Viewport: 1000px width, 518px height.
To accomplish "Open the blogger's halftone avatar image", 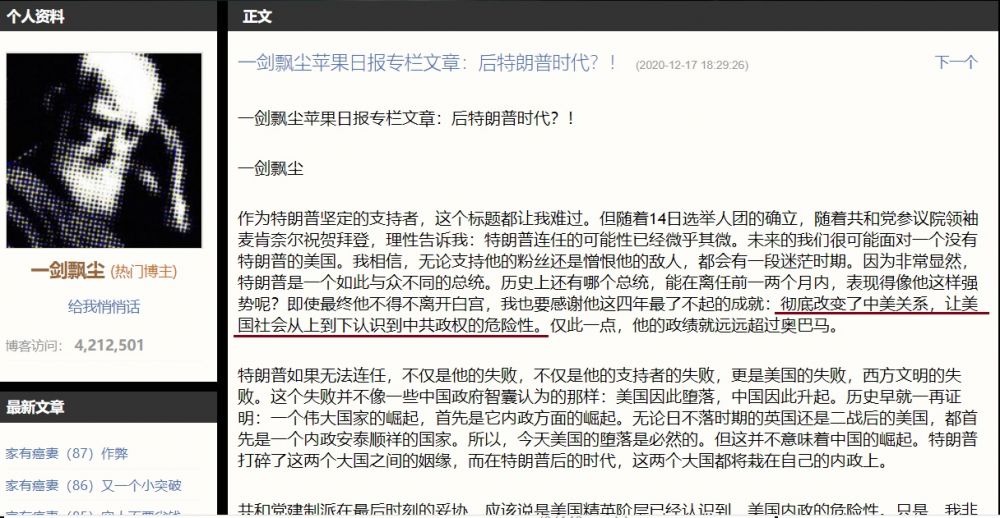I will [x=104, y=150].
